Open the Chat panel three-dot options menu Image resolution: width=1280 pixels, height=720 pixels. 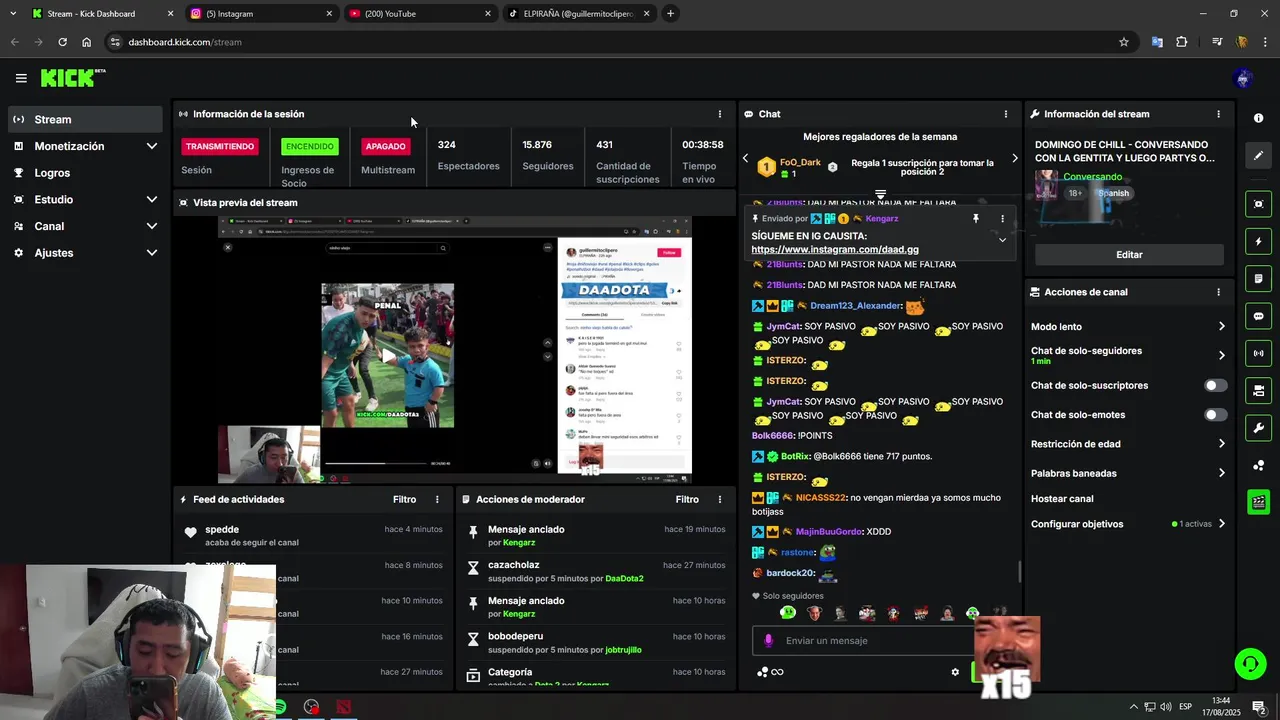pyautogui.click(x=1006, y=114)
